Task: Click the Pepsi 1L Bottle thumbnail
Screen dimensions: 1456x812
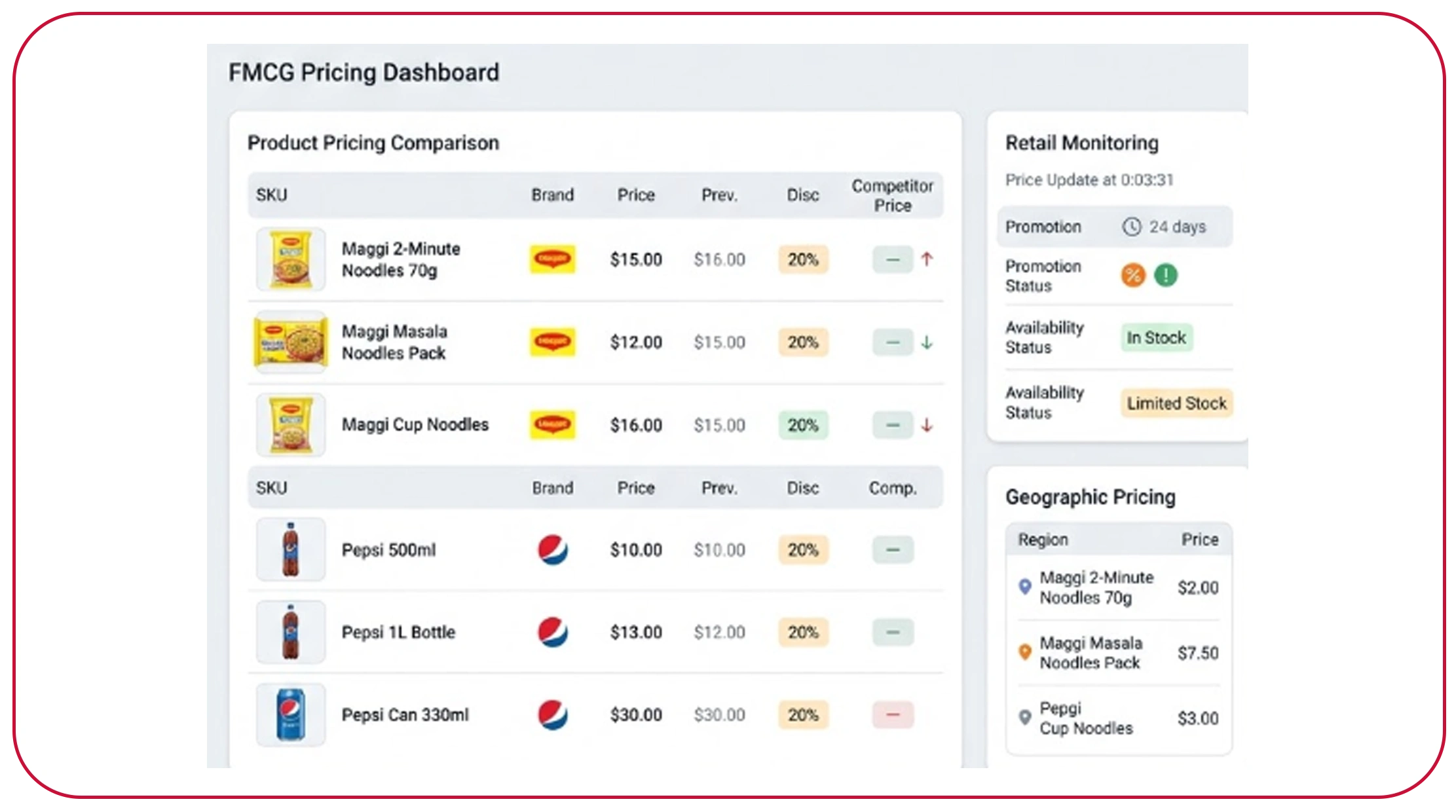Action: coord(291,632)
